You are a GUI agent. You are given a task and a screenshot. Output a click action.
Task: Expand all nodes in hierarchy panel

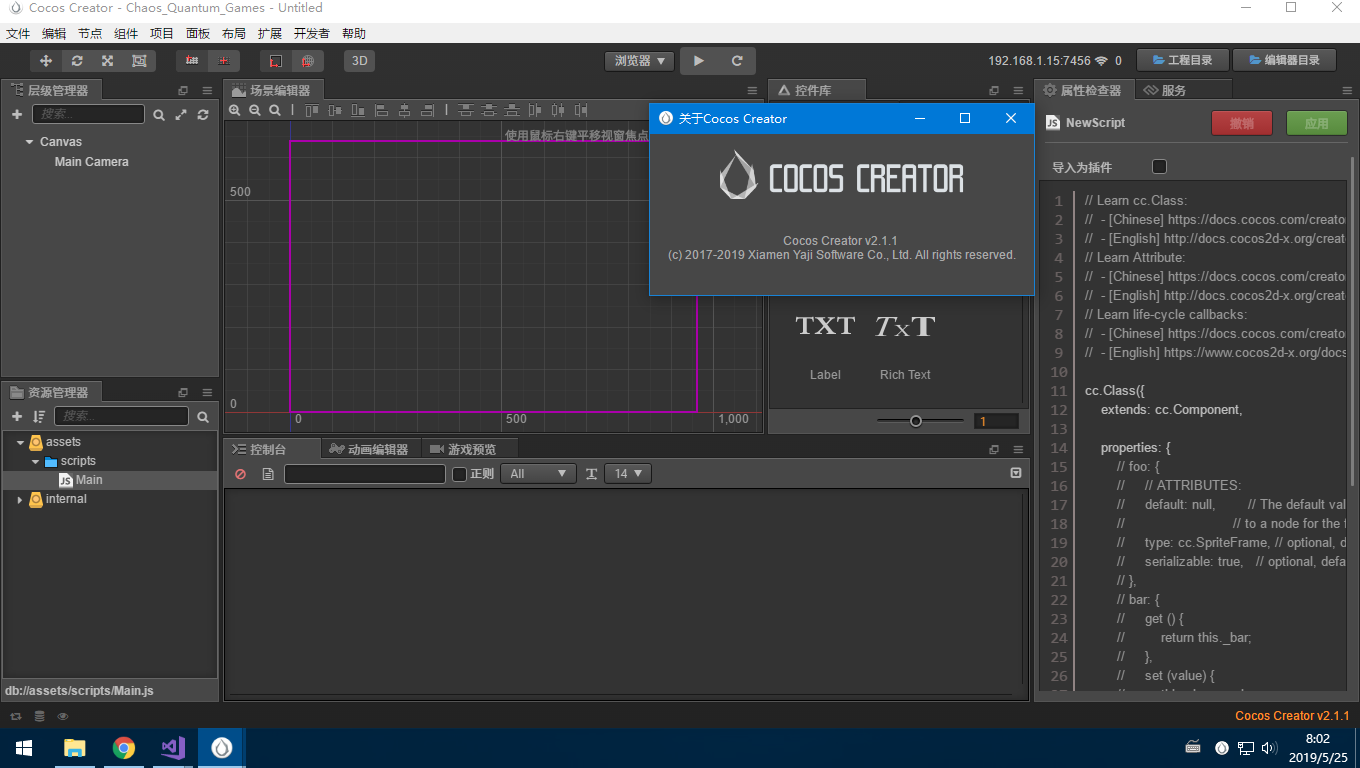pyautogui.click(x=181, y=115)
